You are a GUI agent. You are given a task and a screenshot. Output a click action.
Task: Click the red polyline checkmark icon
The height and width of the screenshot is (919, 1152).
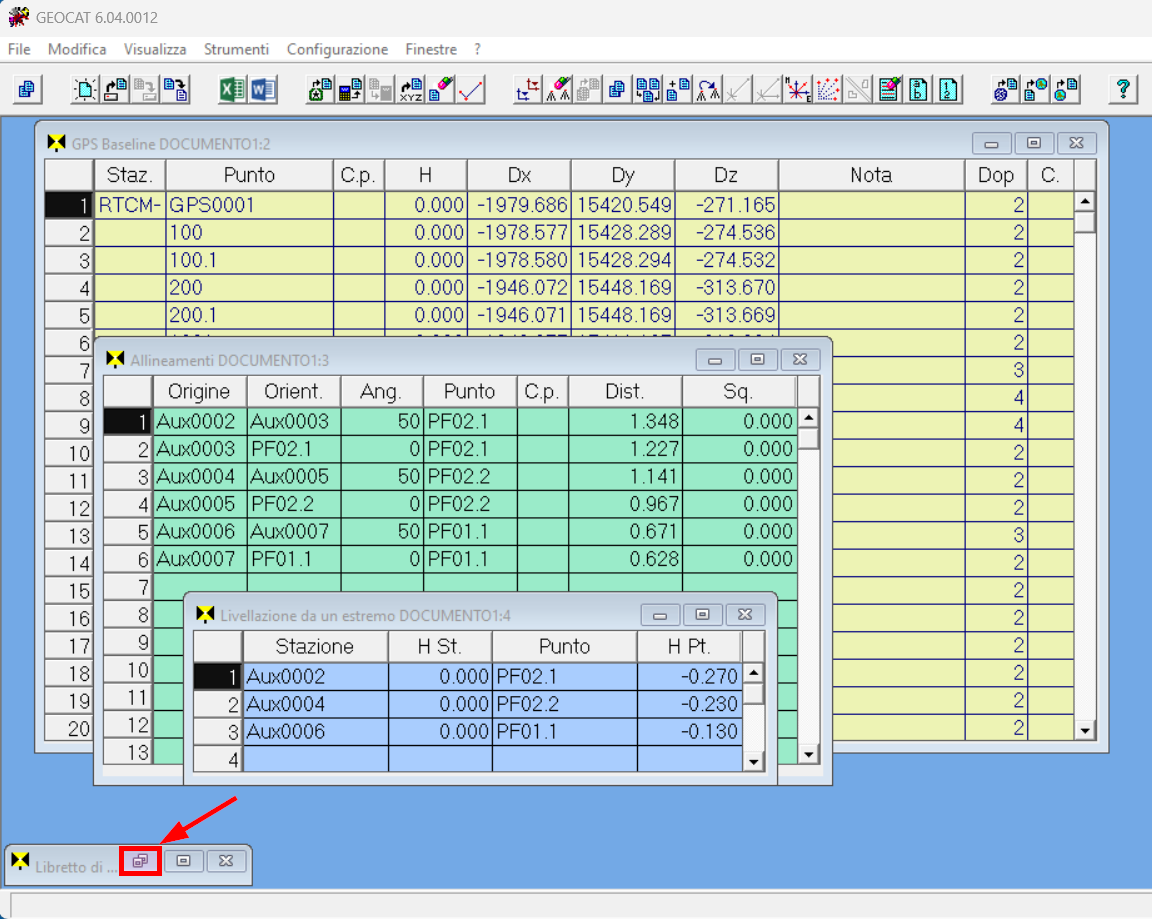pyautogui.click(x=470, y=90)
